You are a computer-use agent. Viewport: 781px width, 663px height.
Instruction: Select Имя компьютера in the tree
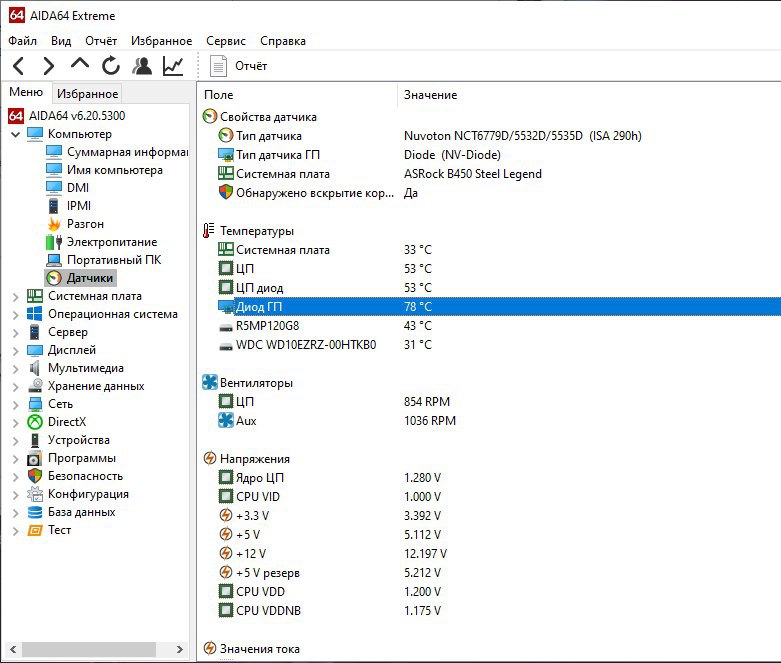click(x=115, y=170)
